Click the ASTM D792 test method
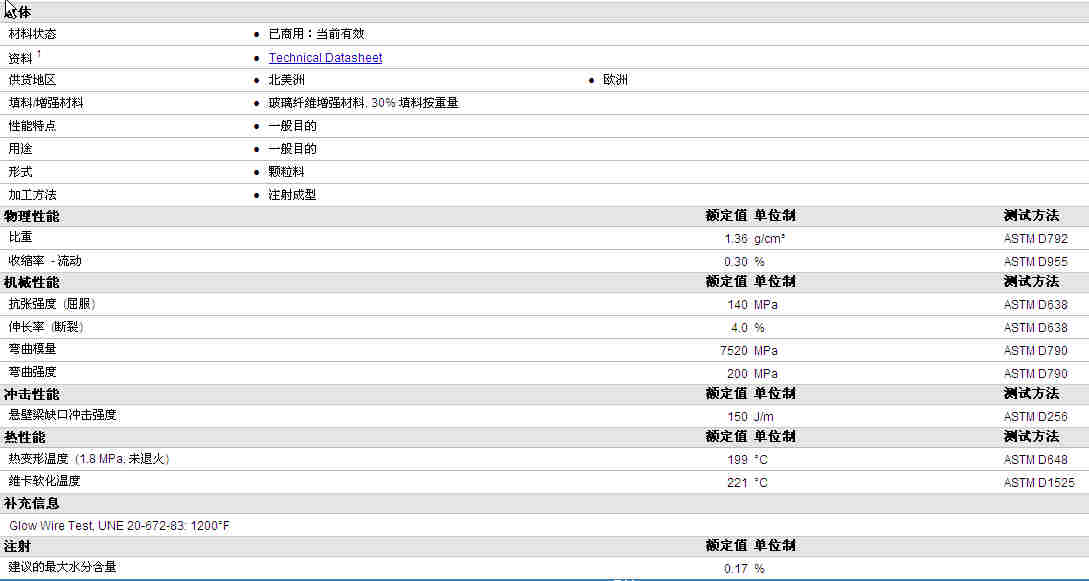 click(1036, 239)
